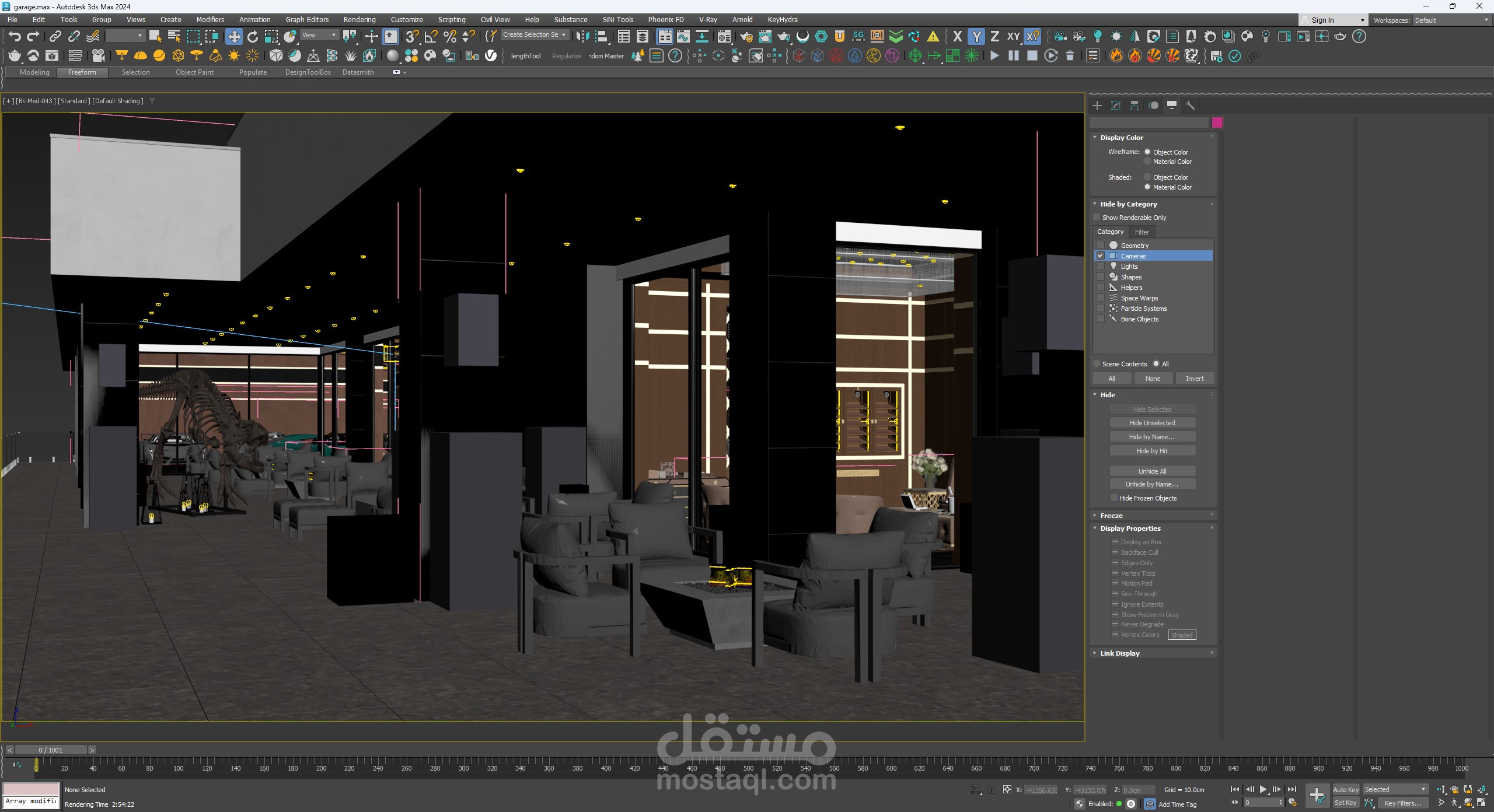This screenshot has height=812, width=1494.
Task: Select the Move tool in toolbar
Action: (233, 37)
